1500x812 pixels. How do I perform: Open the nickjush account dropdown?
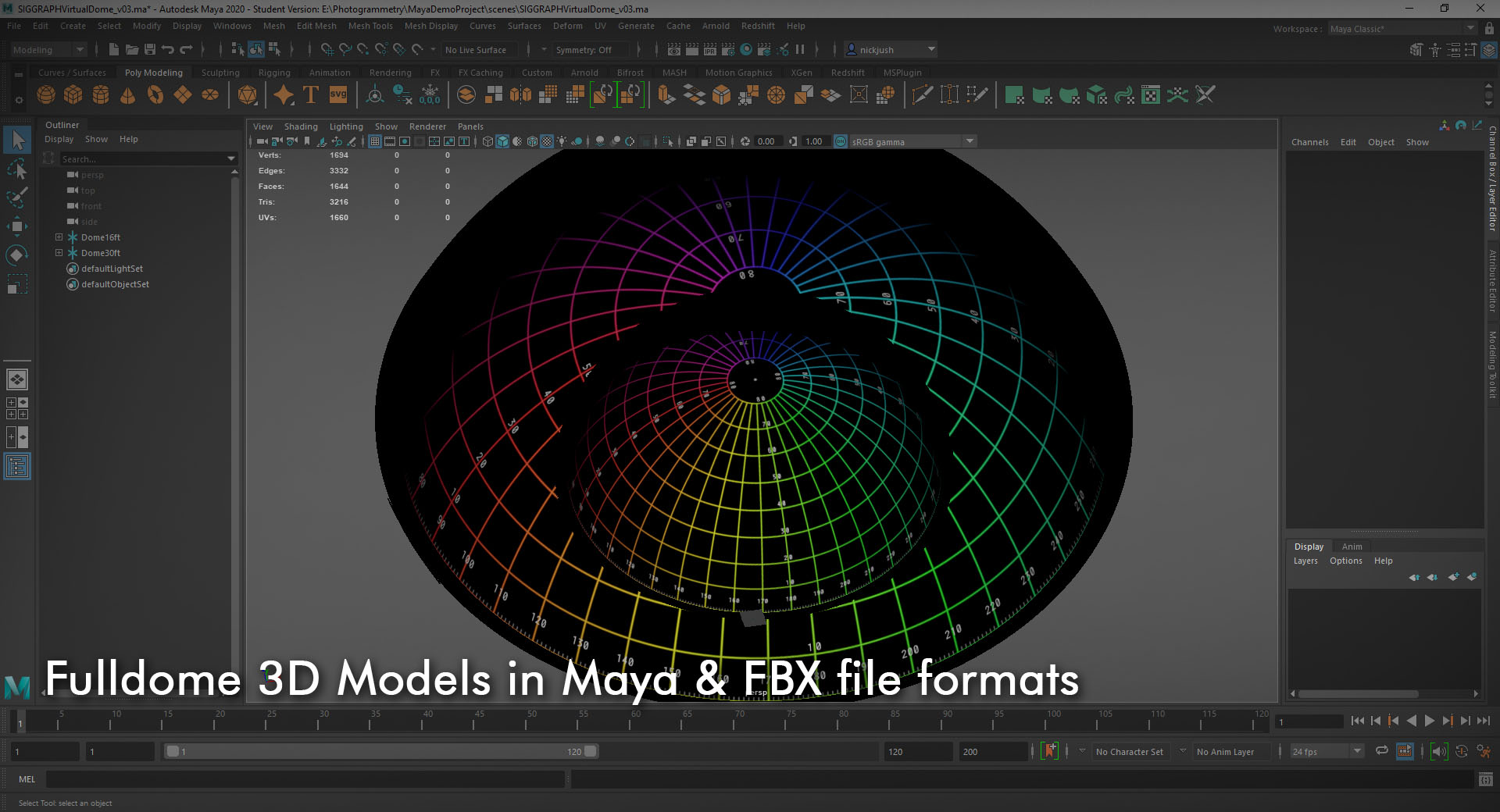point(891,49)
